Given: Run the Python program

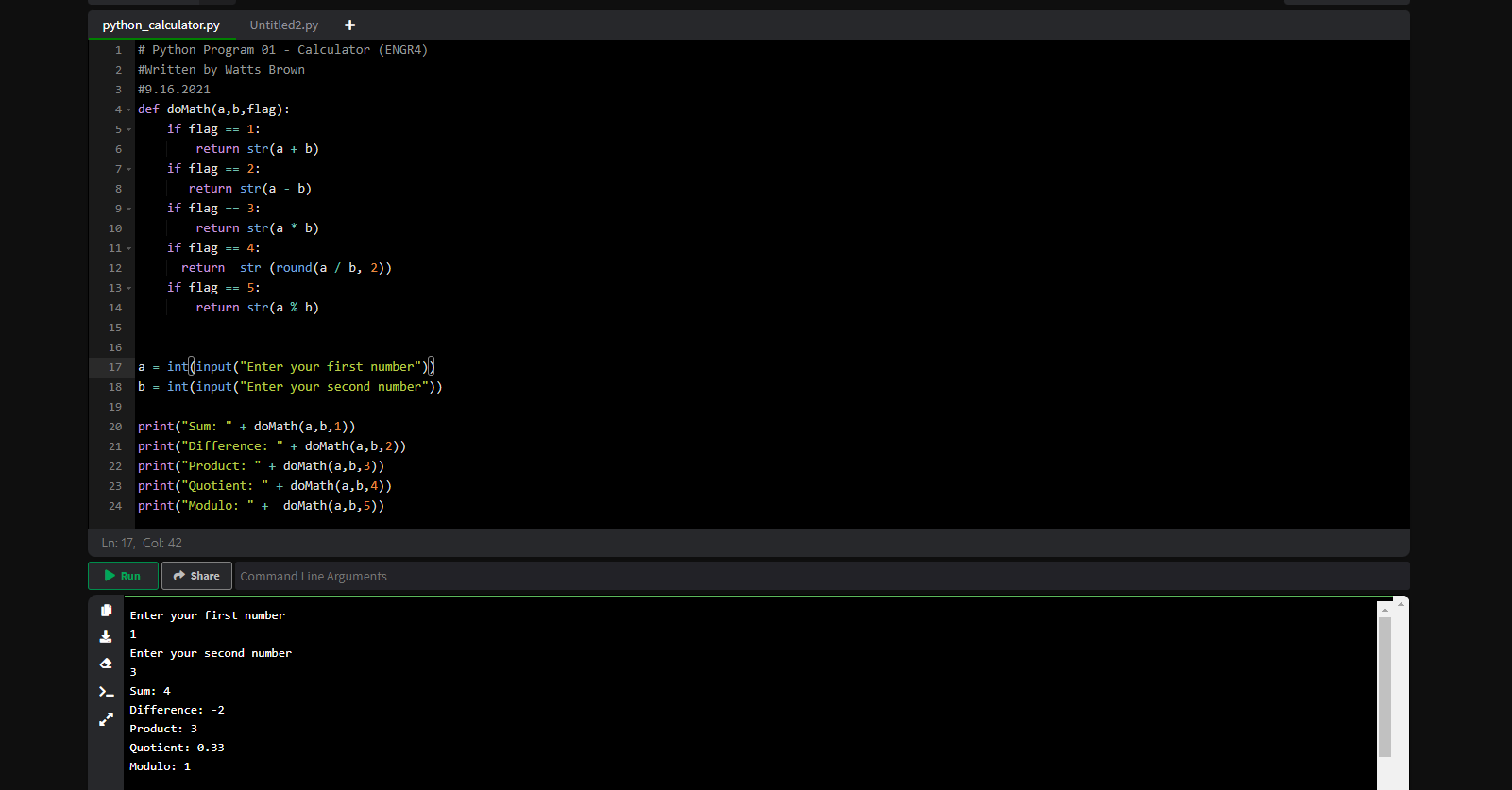Looking at the screenshot, I should click(123, 576).
